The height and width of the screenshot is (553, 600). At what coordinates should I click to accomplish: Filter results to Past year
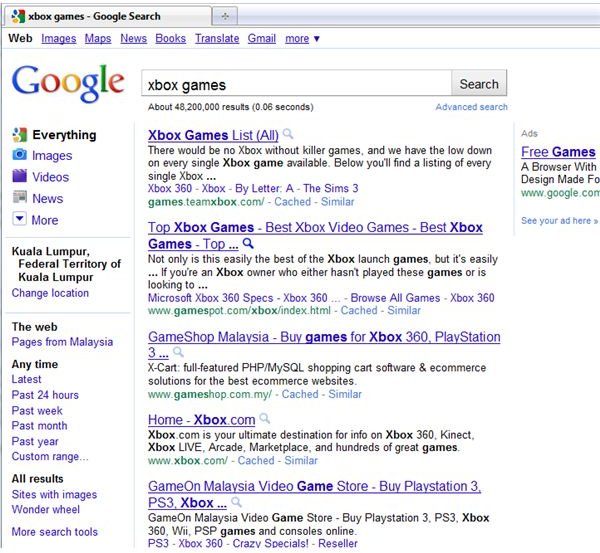click(x=35, y=441)
